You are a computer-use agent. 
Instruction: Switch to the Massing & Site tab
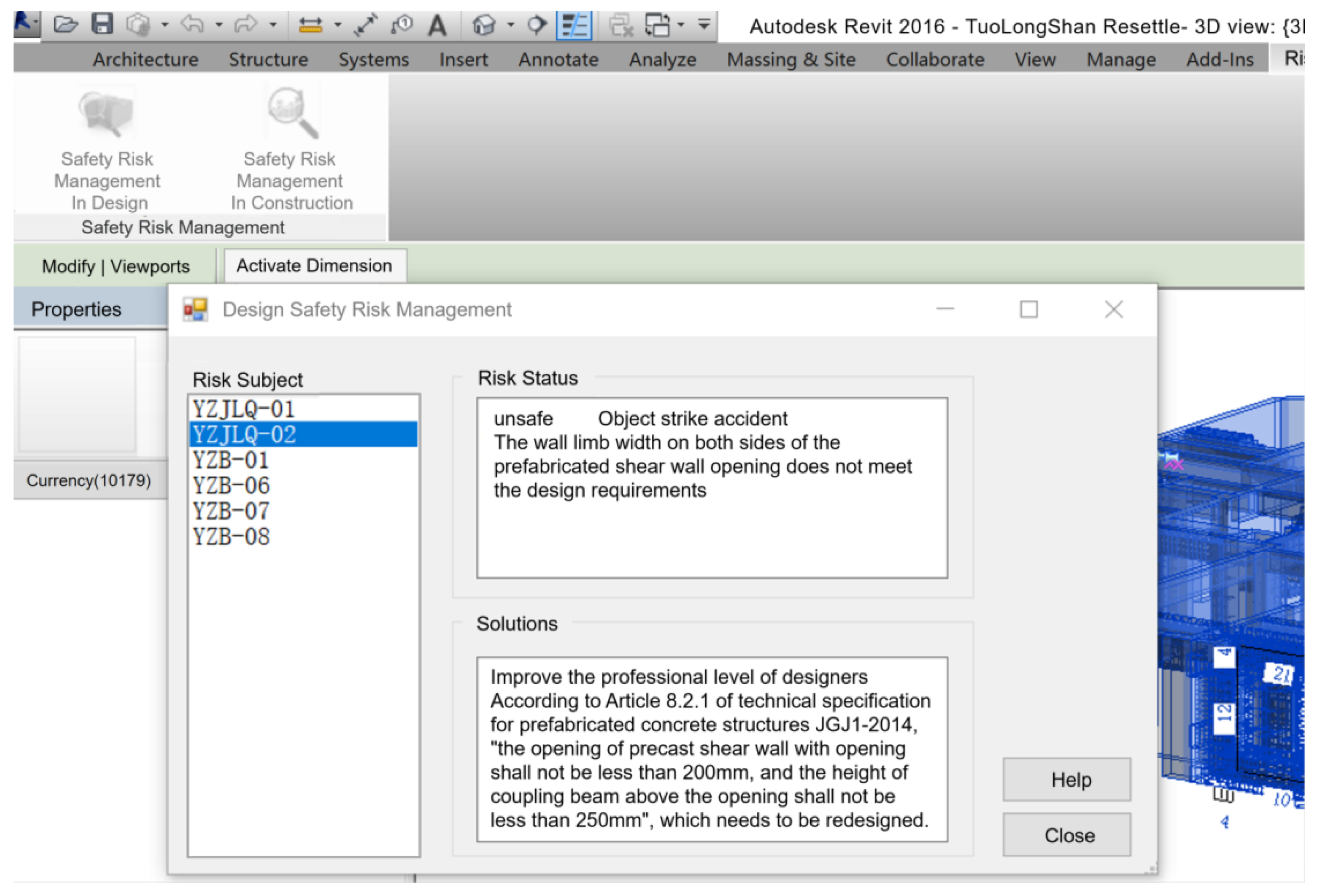[x=791, y=59]
